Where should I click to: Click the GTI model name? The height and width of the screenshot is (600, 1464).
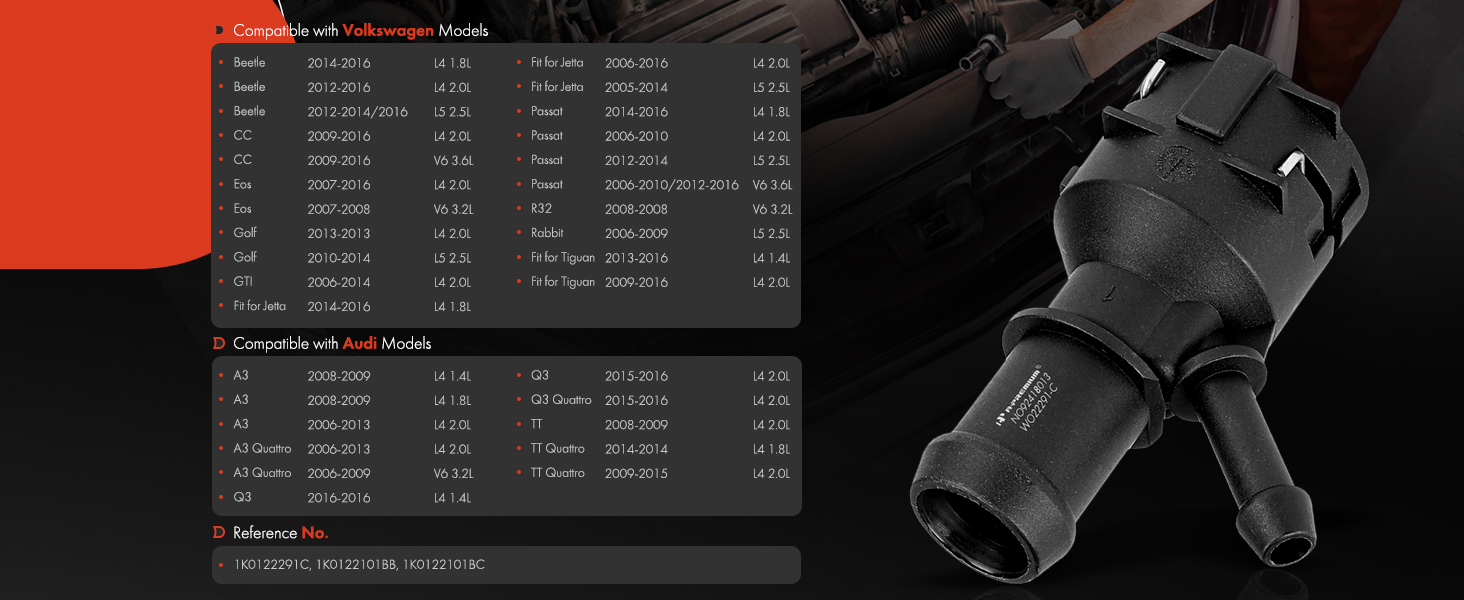[243, 282]
